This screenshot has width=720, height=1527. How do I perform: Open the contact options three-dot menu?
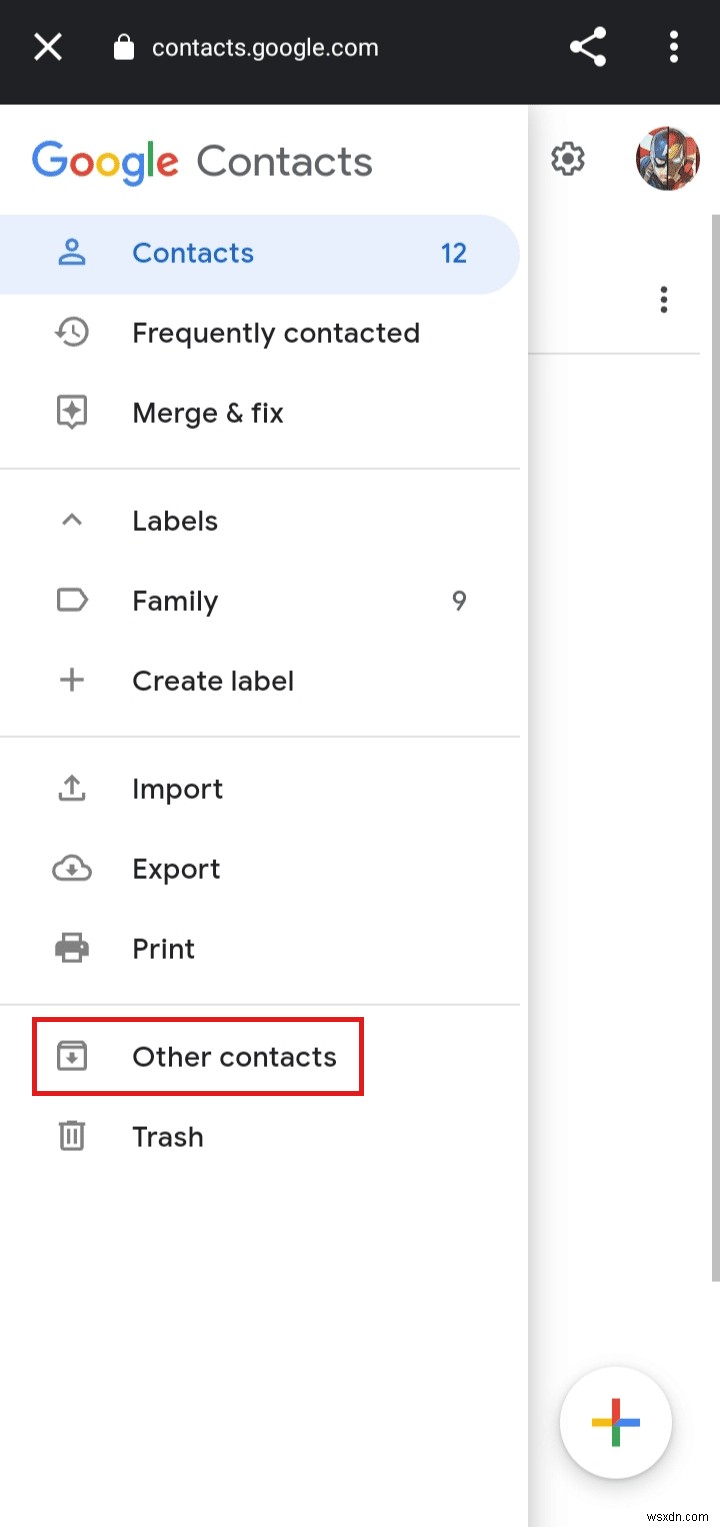coord(663,299)
